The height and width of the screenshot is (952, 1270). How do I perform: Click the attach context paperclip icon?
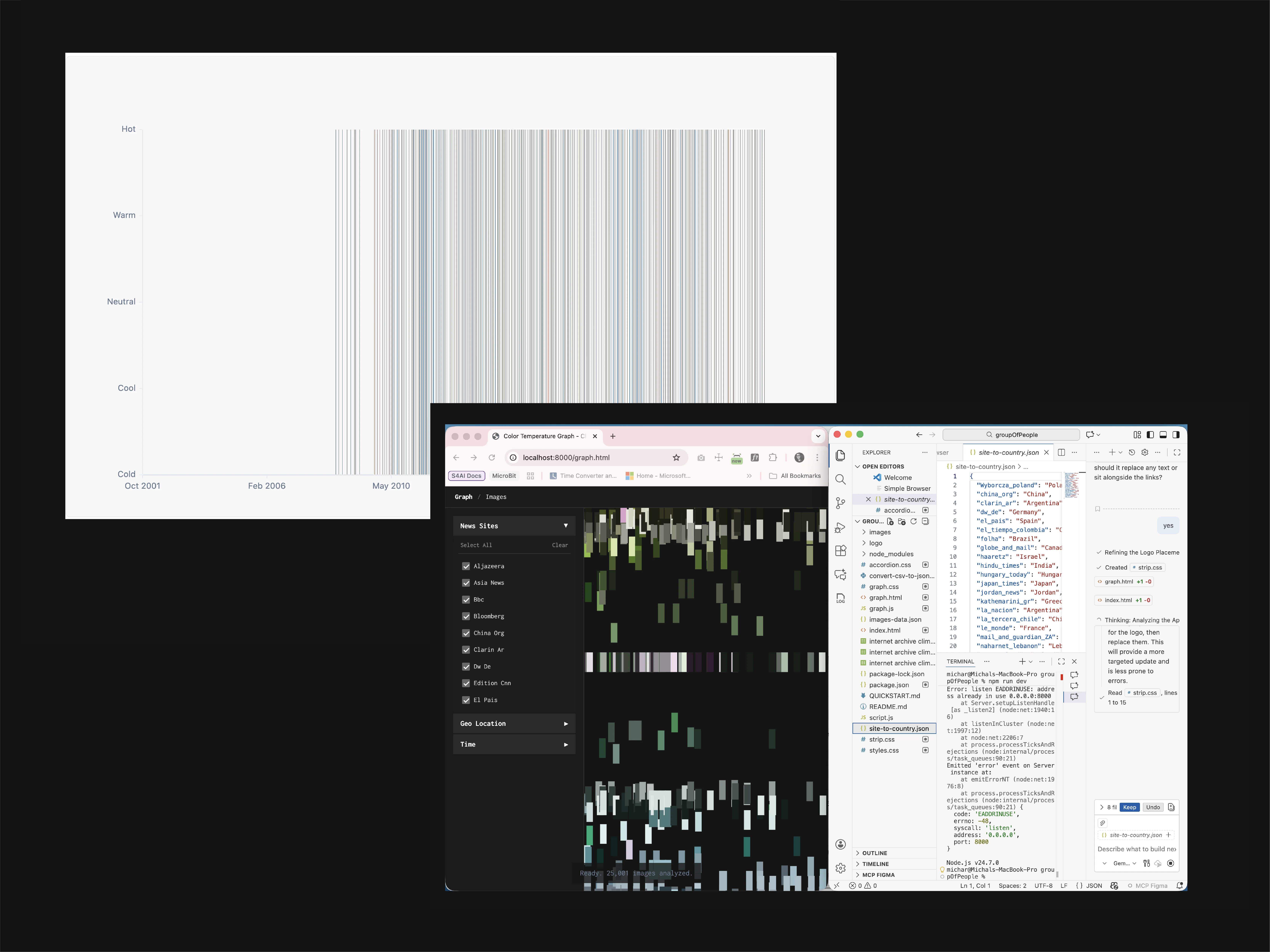[x=1102, y=823]
